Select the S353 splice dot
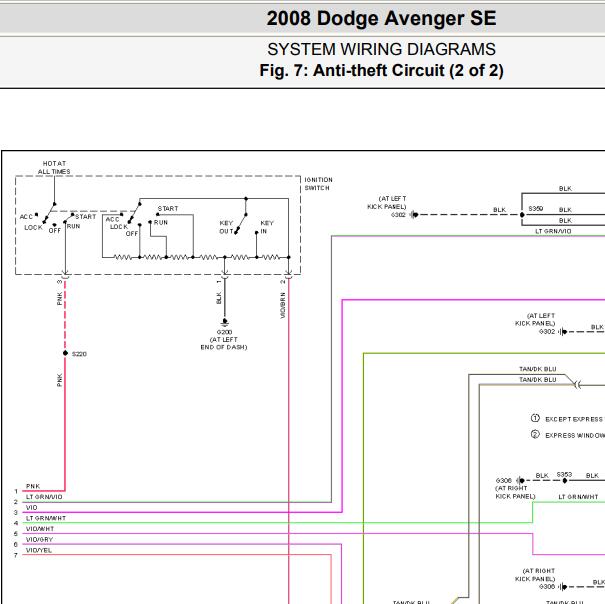 [565, 480]
